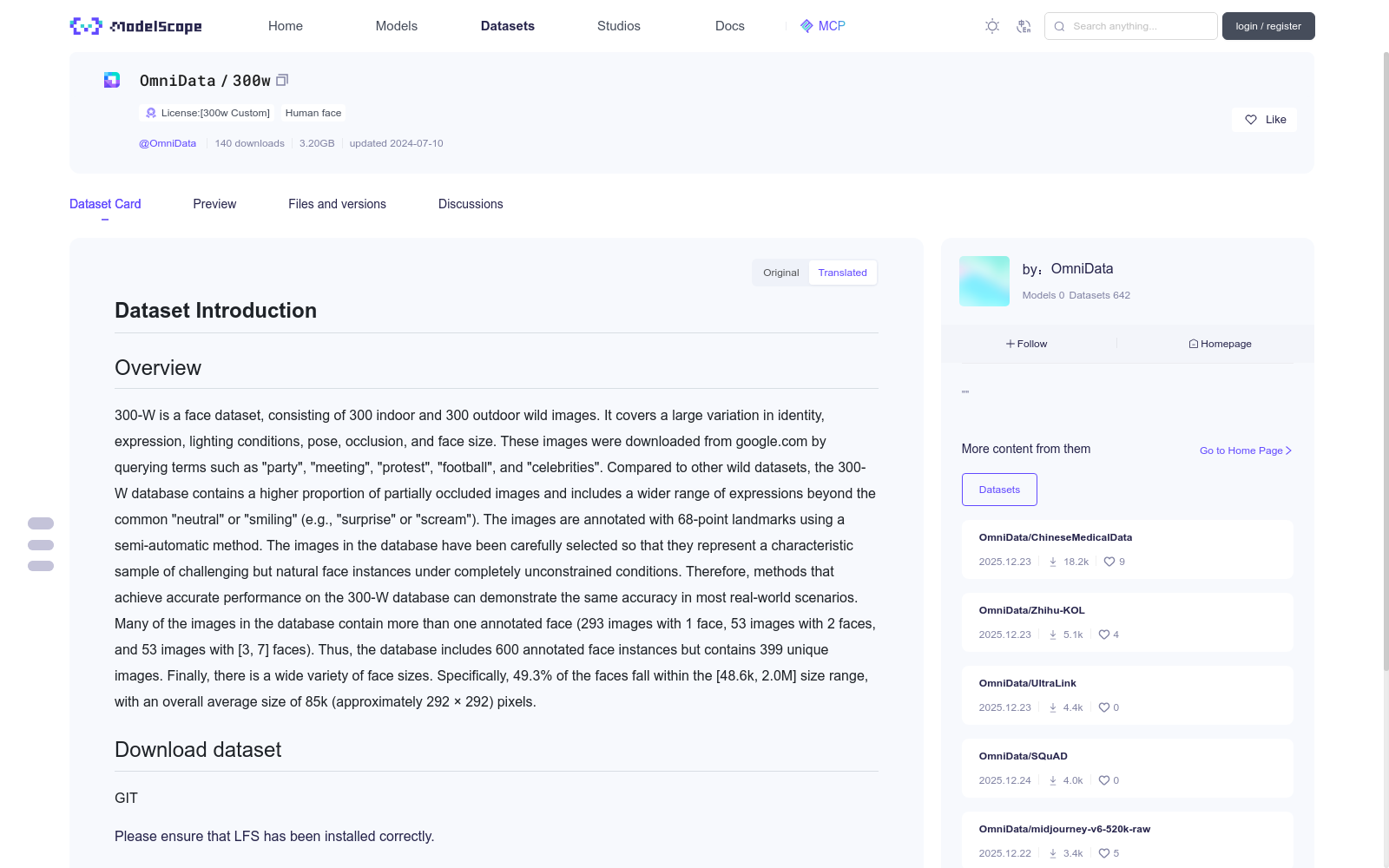Click the page vertical scrollbar
Screen dimensions: 1389x868
(x=1386, y=360)
